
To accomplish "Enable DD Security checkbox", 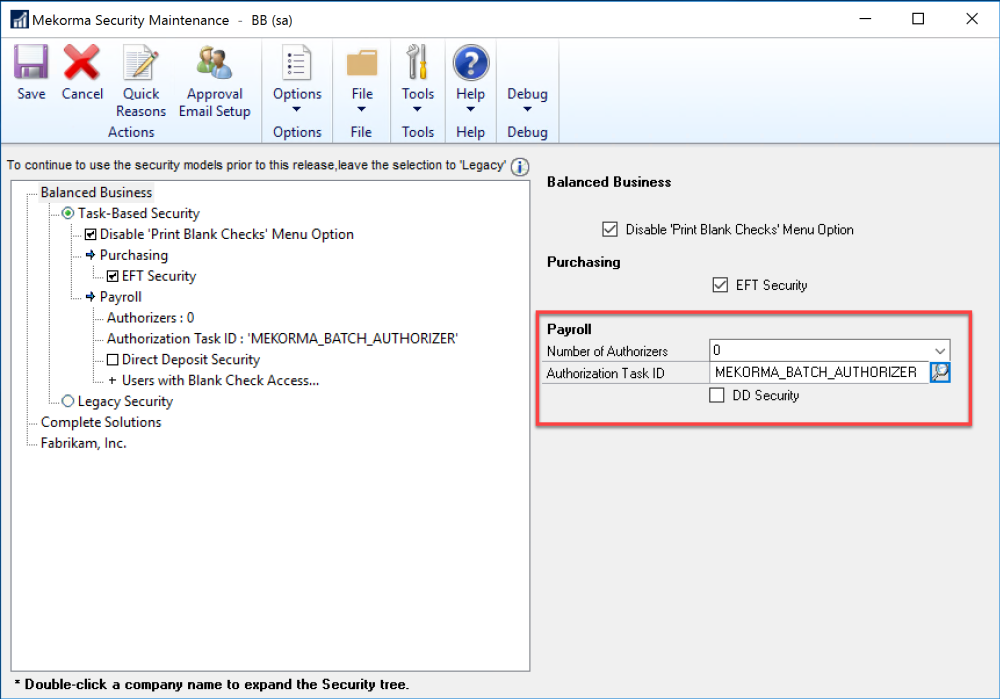I will pos(717,395).
